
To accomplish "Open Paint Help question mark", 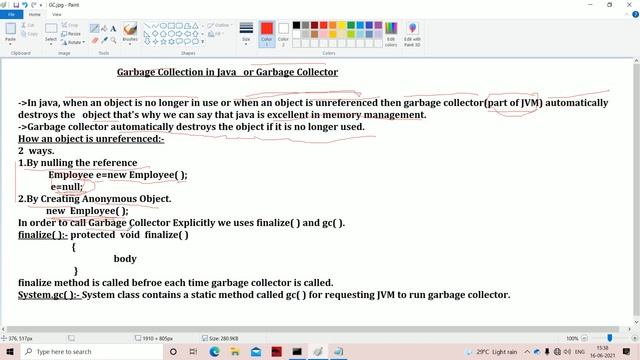I will [x=635, y=14].
